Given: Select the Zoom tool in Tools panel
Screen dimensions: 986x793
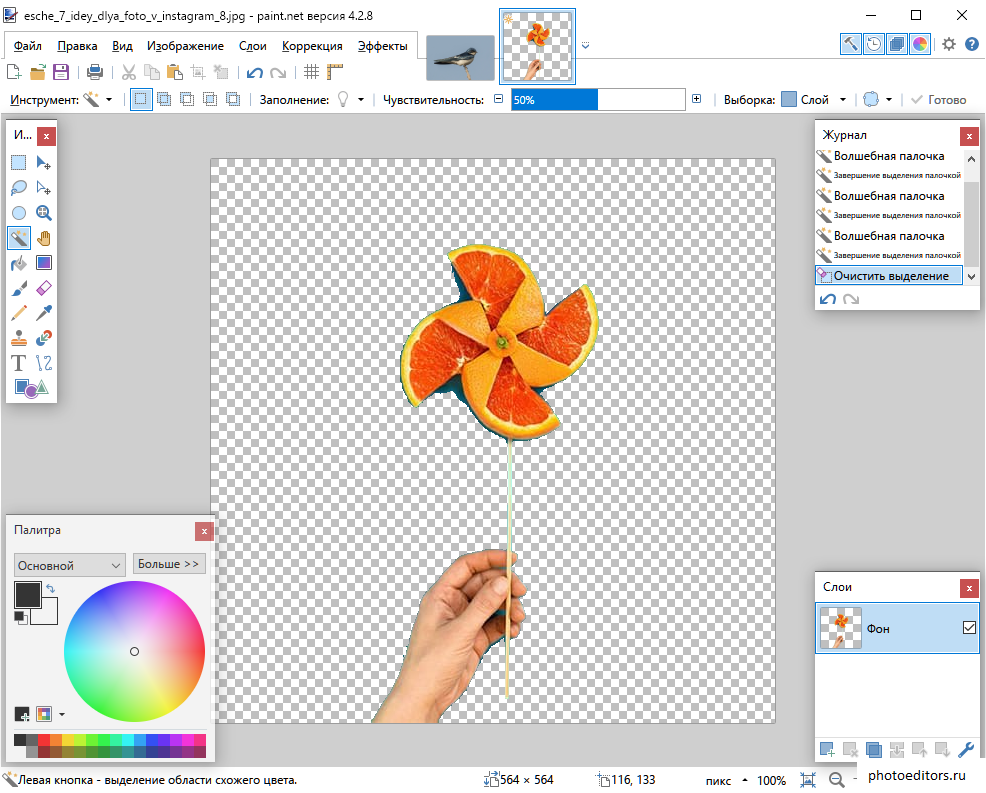Looking at the screenshot, I should pos(43,213).
